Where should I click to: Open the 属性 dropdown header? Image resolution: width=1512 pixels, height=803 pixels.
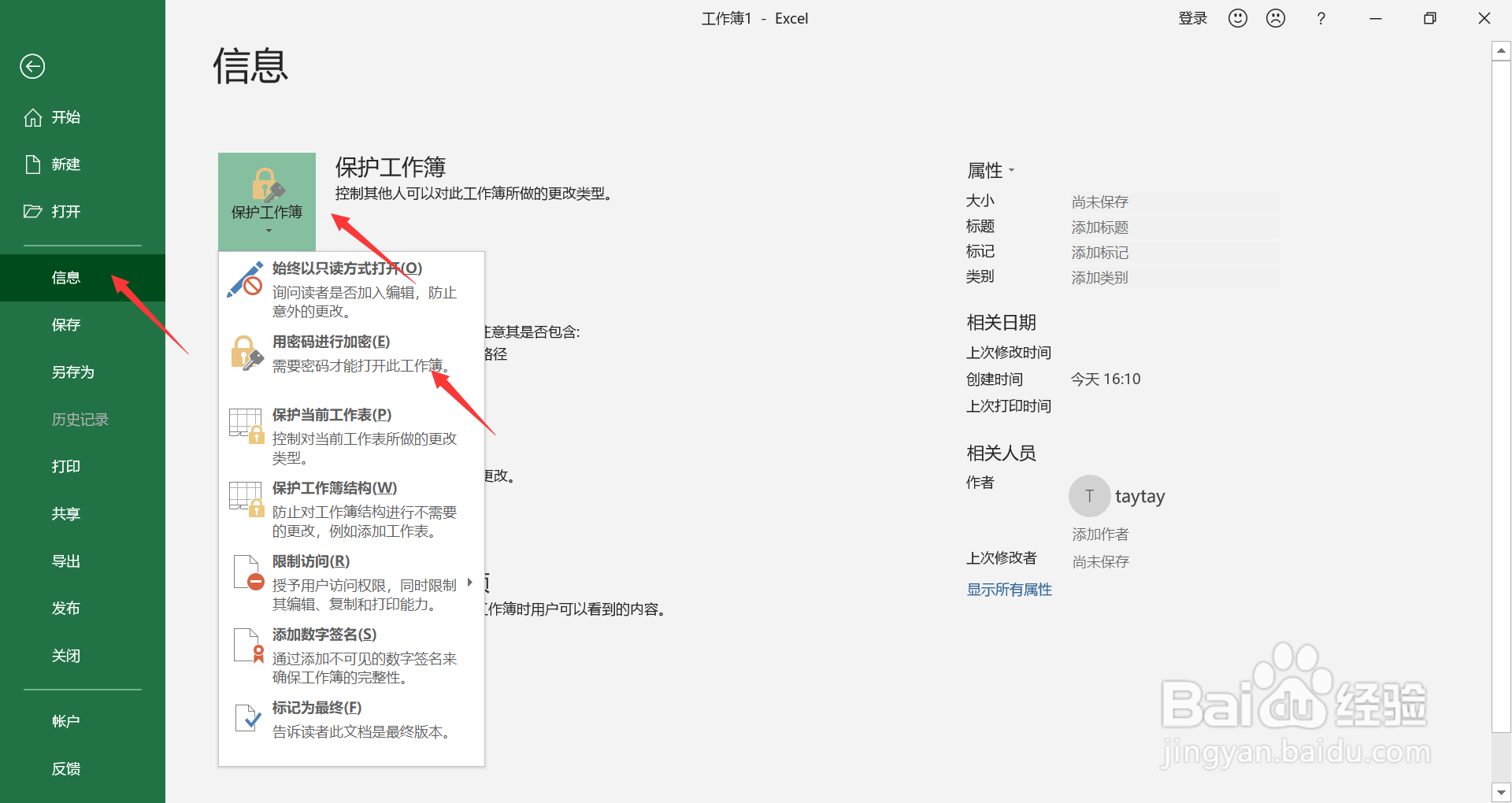click(x=991, y=170)
